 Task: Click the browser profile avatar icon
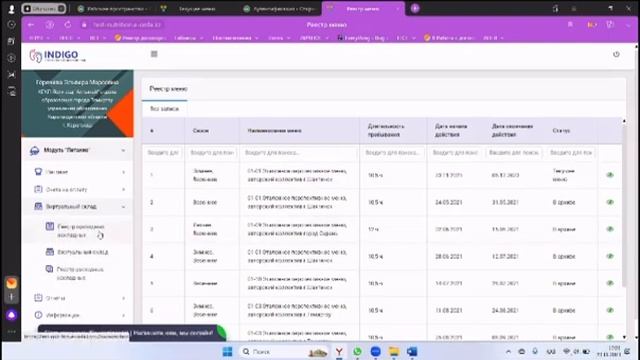pos(11,8)
